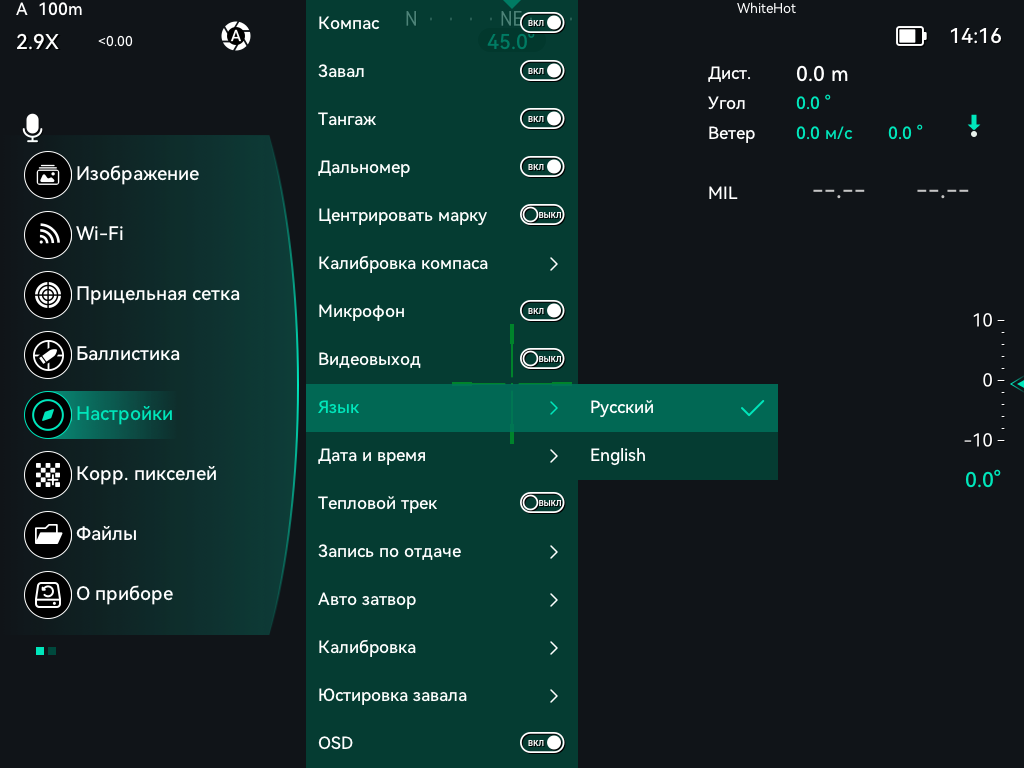Expand Калибровка компаса chevron
1024x768 pixels.
point(554,264)
